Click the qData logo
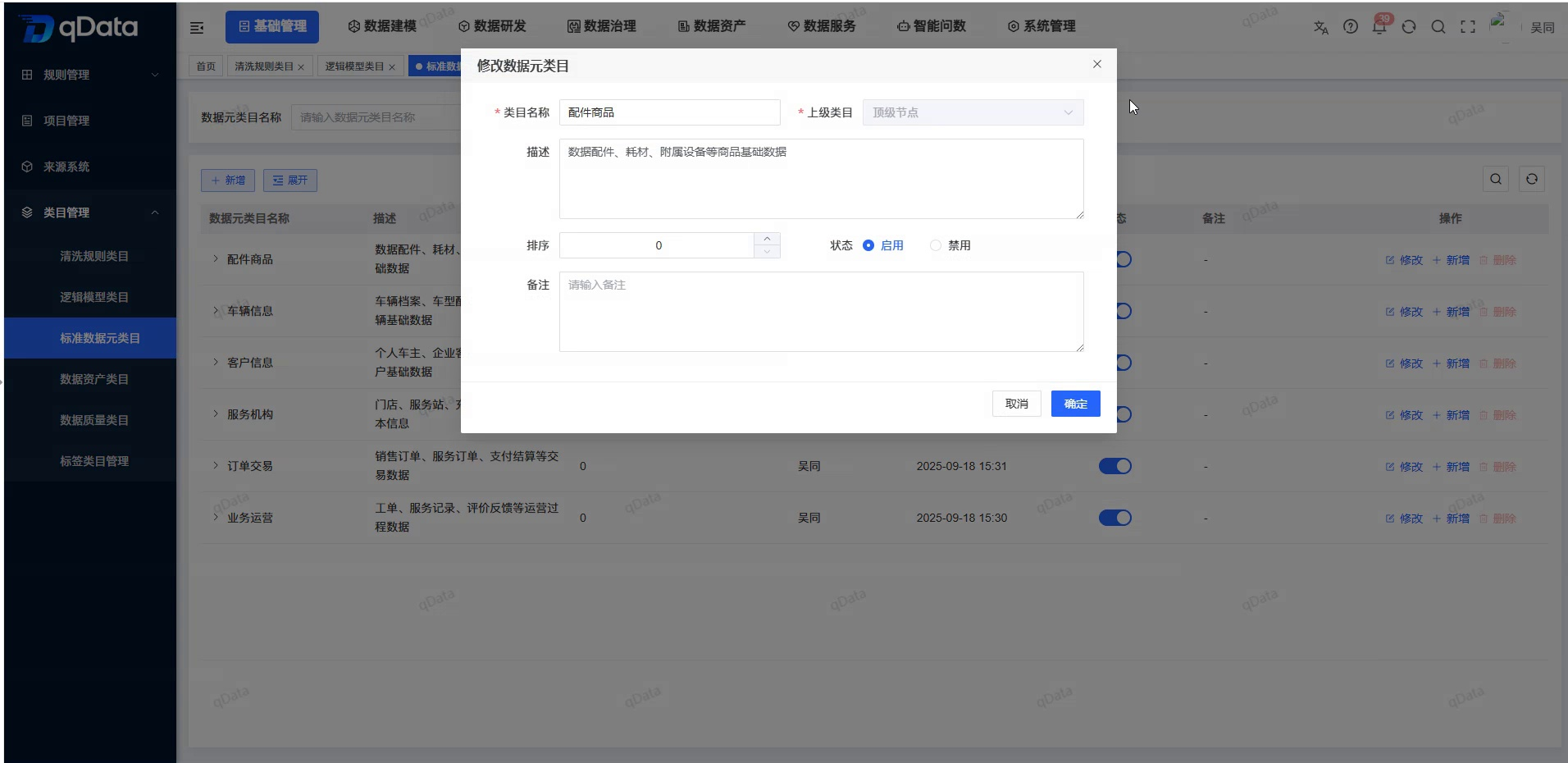The width and height of the screenshot is (1568, 763). point(80,28)
